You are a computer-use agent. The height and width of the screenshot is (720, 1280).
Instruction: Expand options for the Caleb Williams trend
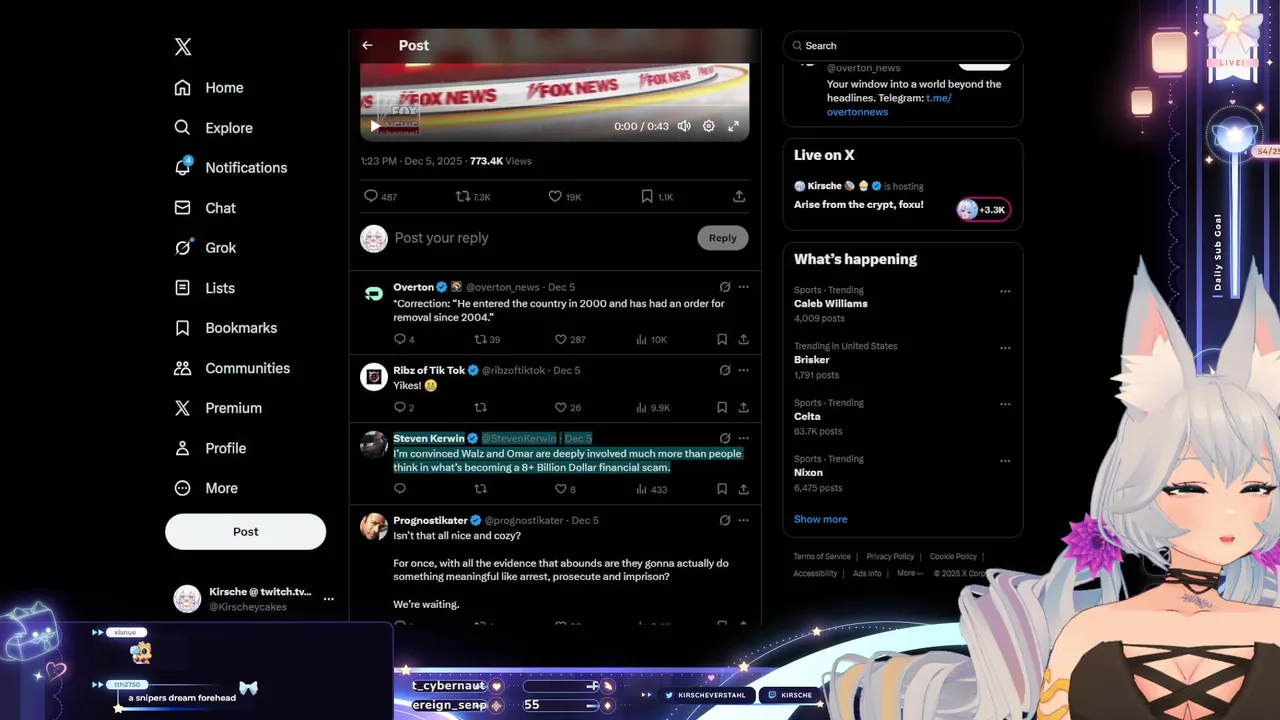coord(1005,292)
